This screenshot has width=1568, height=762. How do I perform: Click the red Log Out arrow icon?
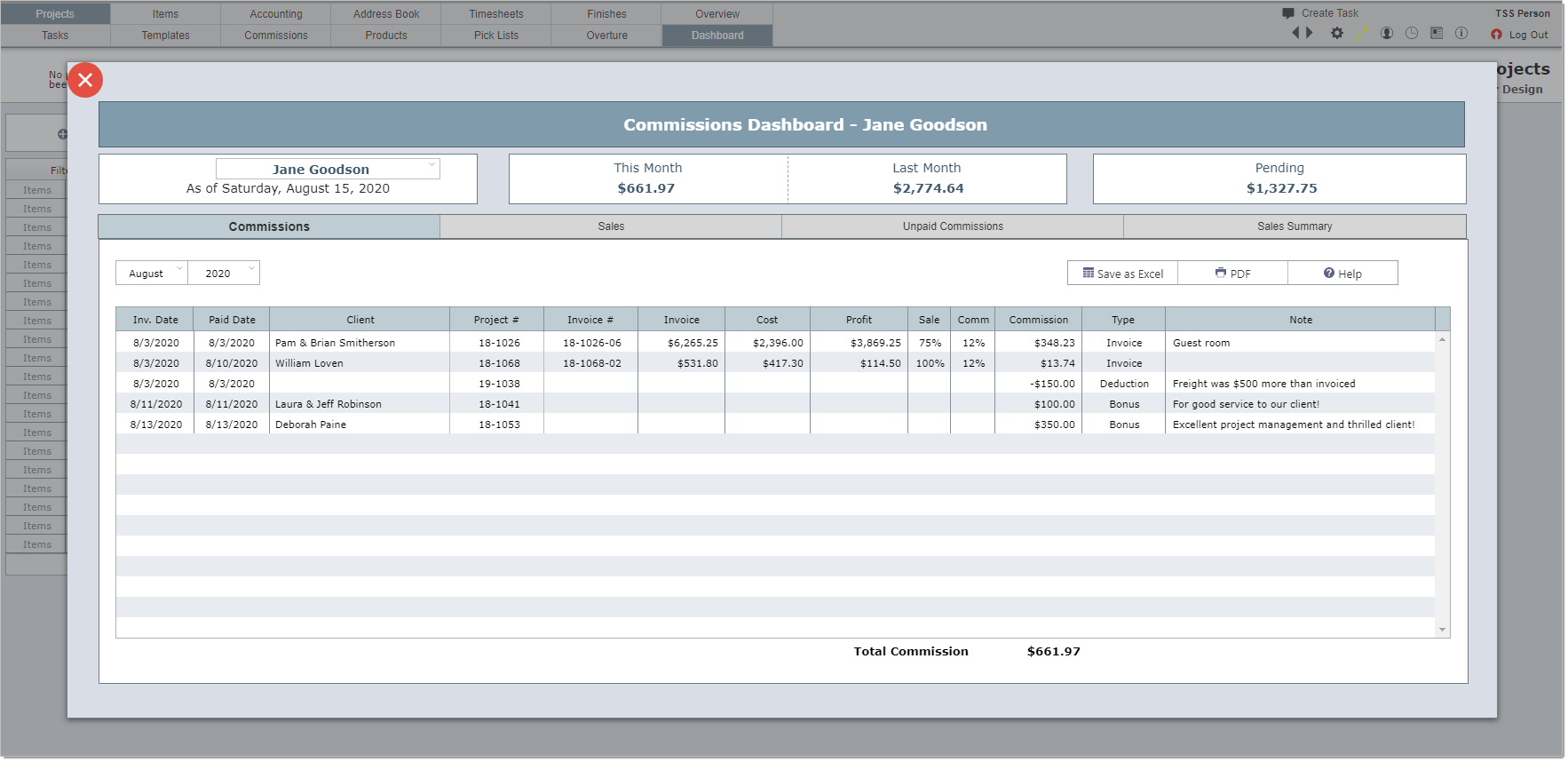click(x=1496, y=35)
